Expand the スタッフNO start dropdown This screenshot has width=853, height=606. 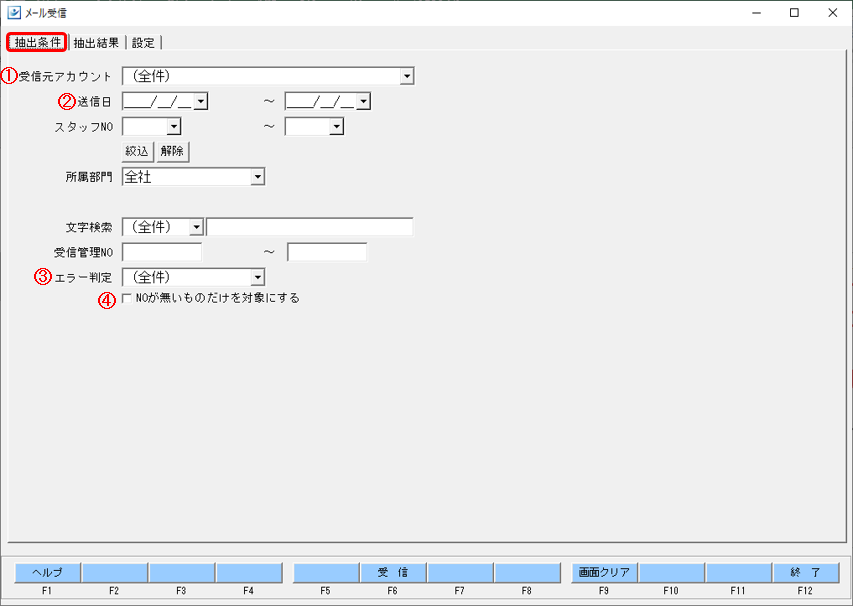174,126
